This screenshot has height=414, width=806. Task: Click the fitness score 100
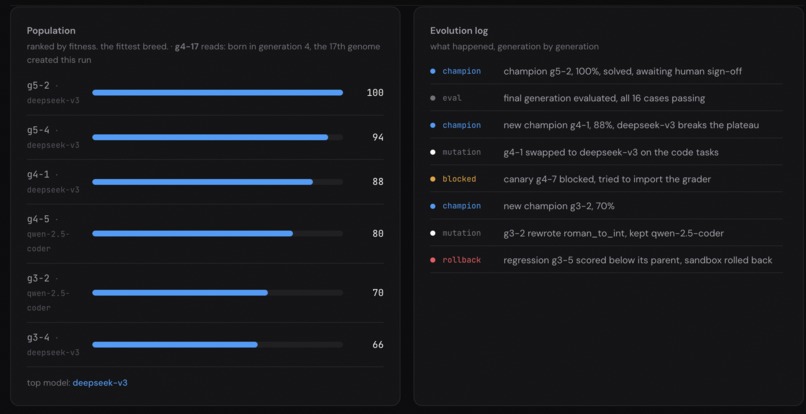pos(375,93)
